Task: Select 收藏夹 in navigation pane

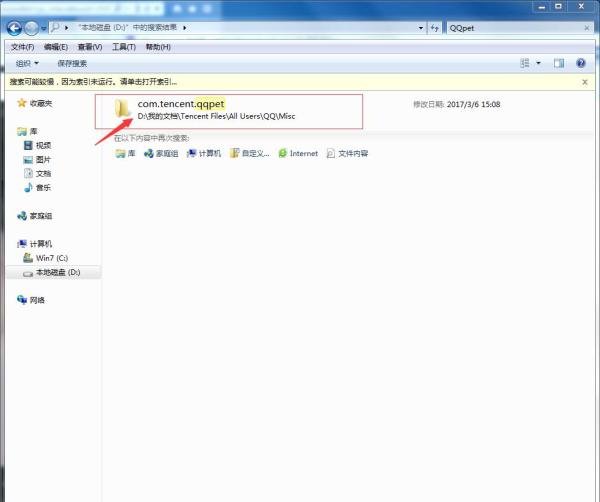Action: coord(41,103)
